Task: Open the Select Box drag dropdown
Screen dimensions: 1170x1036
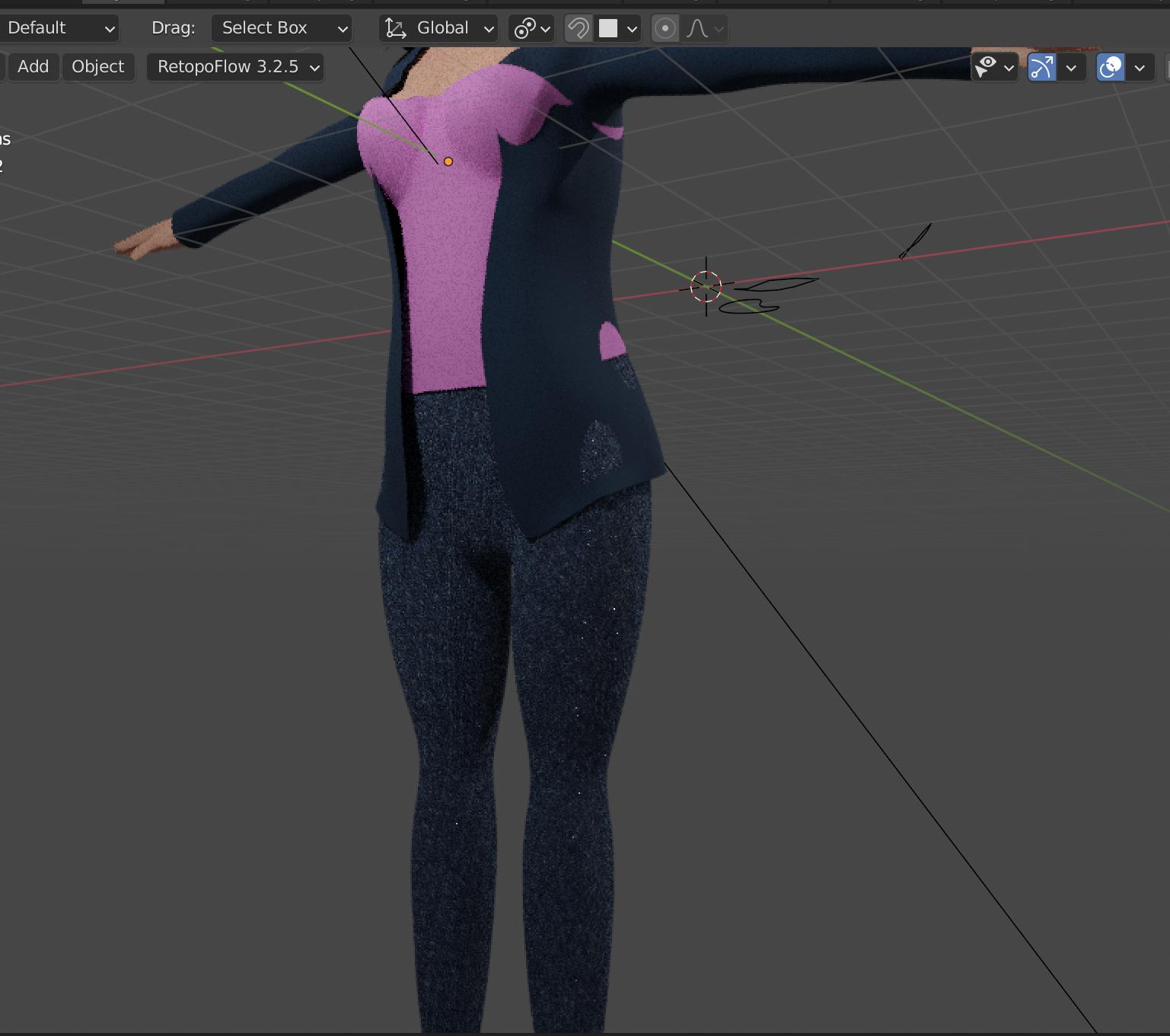Action: 282,29
